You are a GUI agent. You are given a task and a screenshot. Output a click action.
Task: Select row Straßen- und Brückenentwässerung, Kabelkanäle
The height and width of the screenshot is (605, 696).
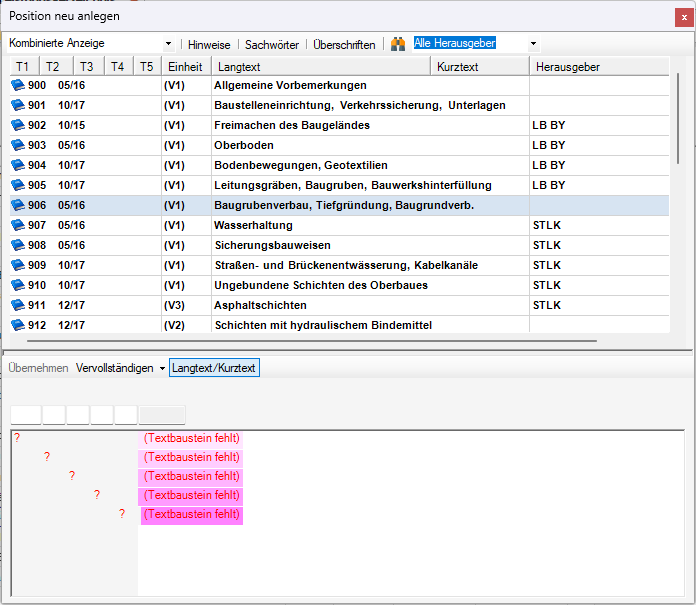pyautogui.click(x=339, y=265)
